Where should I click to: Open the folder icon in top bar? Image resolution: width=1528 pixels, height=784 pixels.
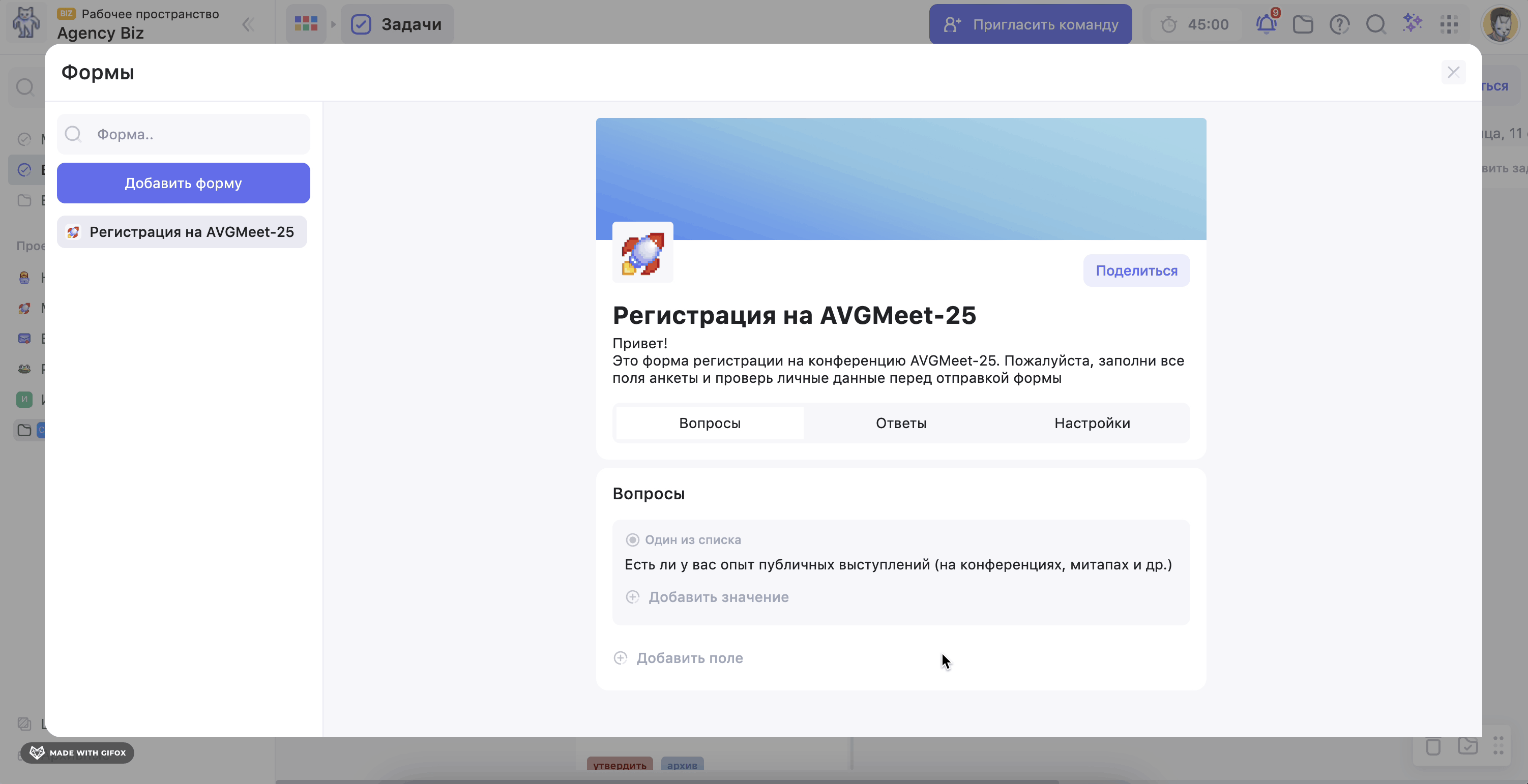[x=1303, y=24]
